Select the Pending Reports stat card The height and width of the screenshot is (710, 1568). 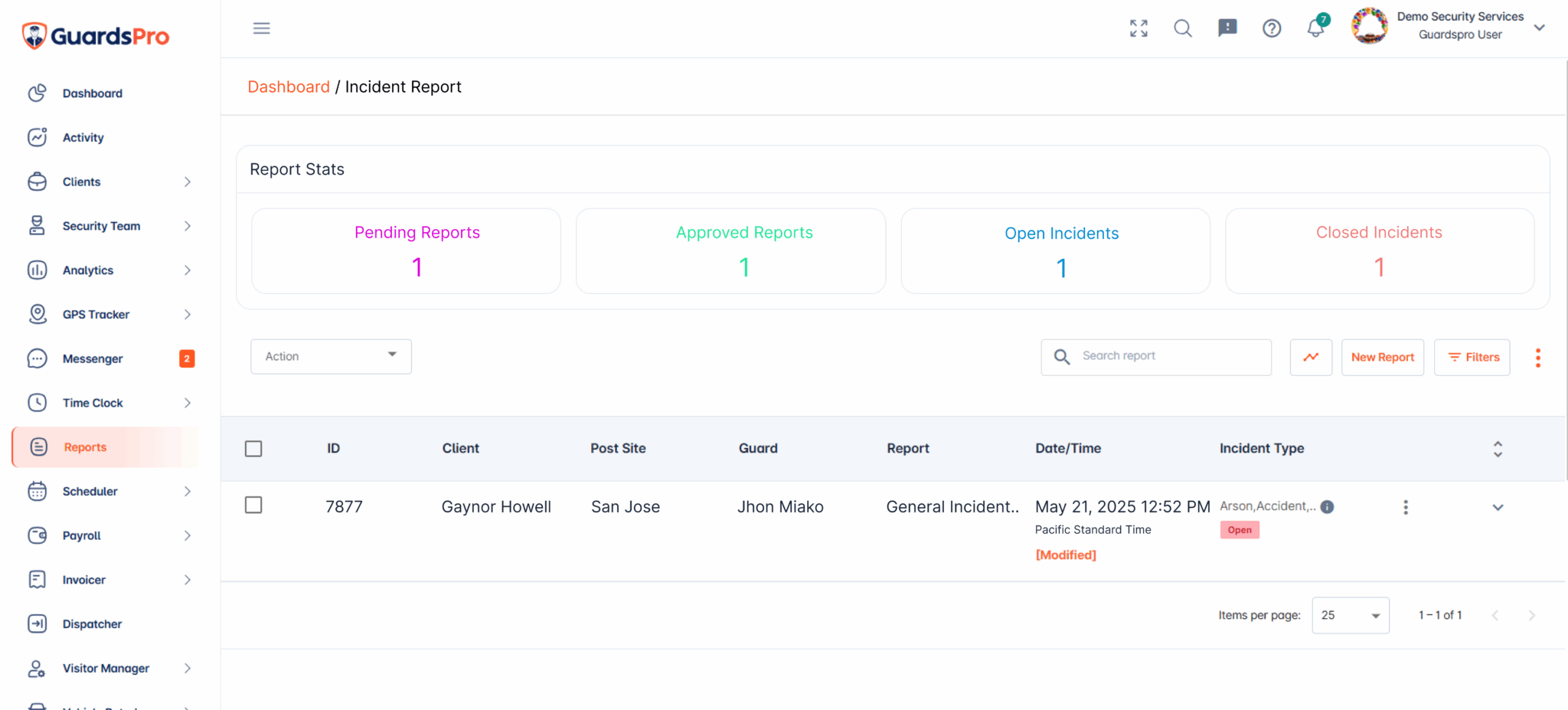406,251
